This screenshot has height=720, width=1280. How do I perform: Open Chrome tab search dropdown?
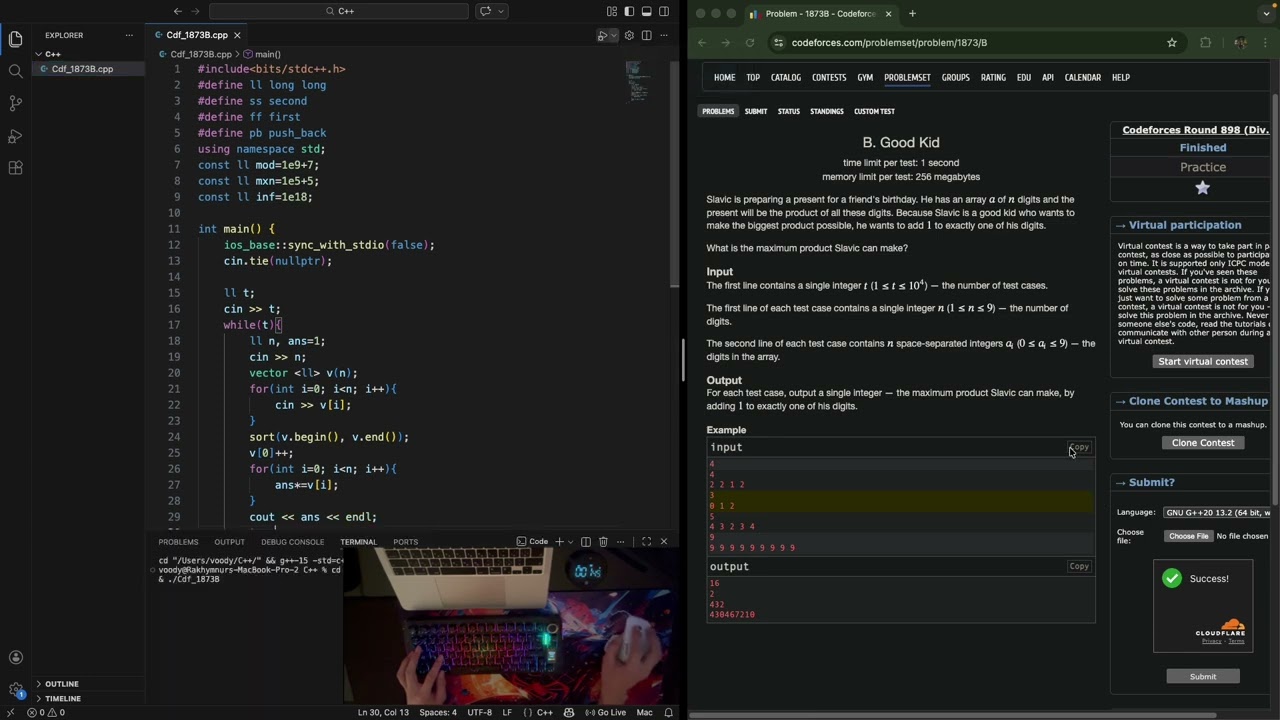tap(1267, 14)
